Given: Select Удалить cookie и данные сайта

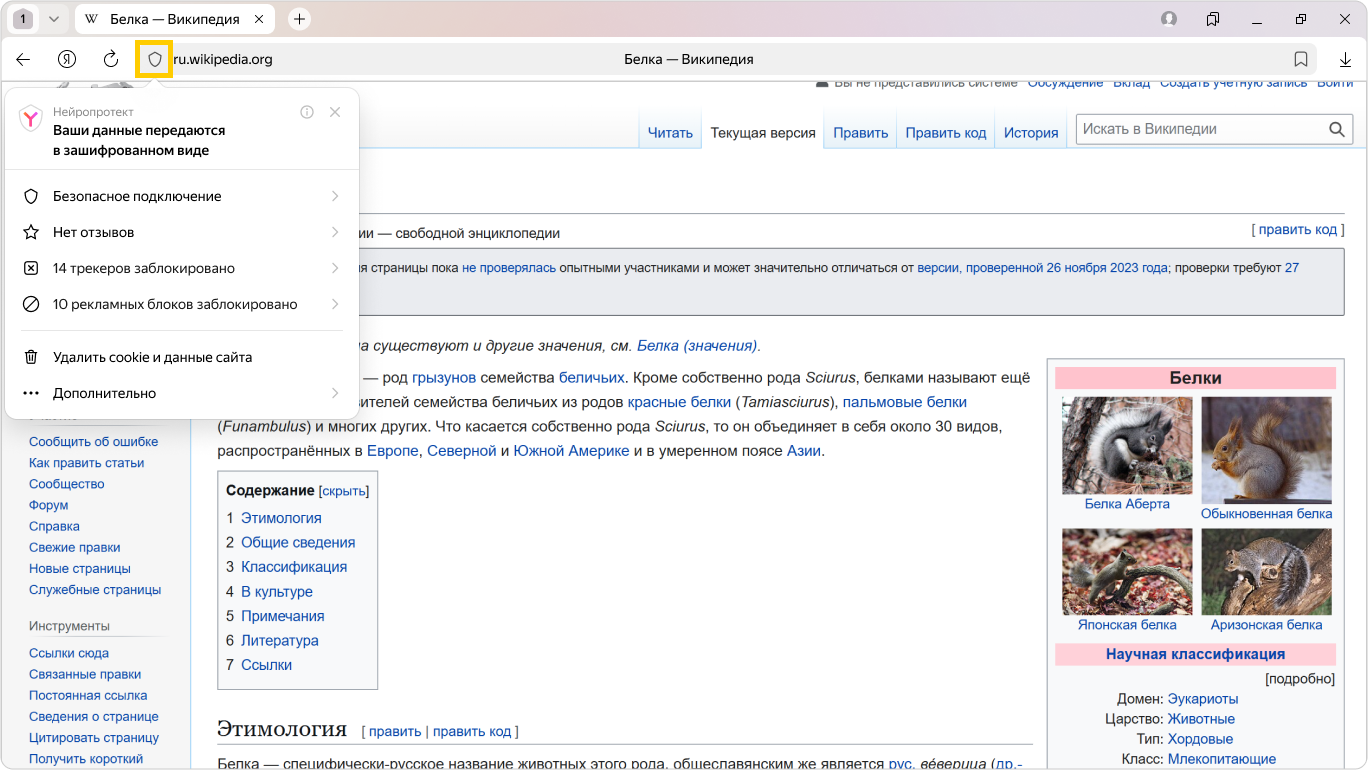Looking at the screenshot, I should pos(152,357).
